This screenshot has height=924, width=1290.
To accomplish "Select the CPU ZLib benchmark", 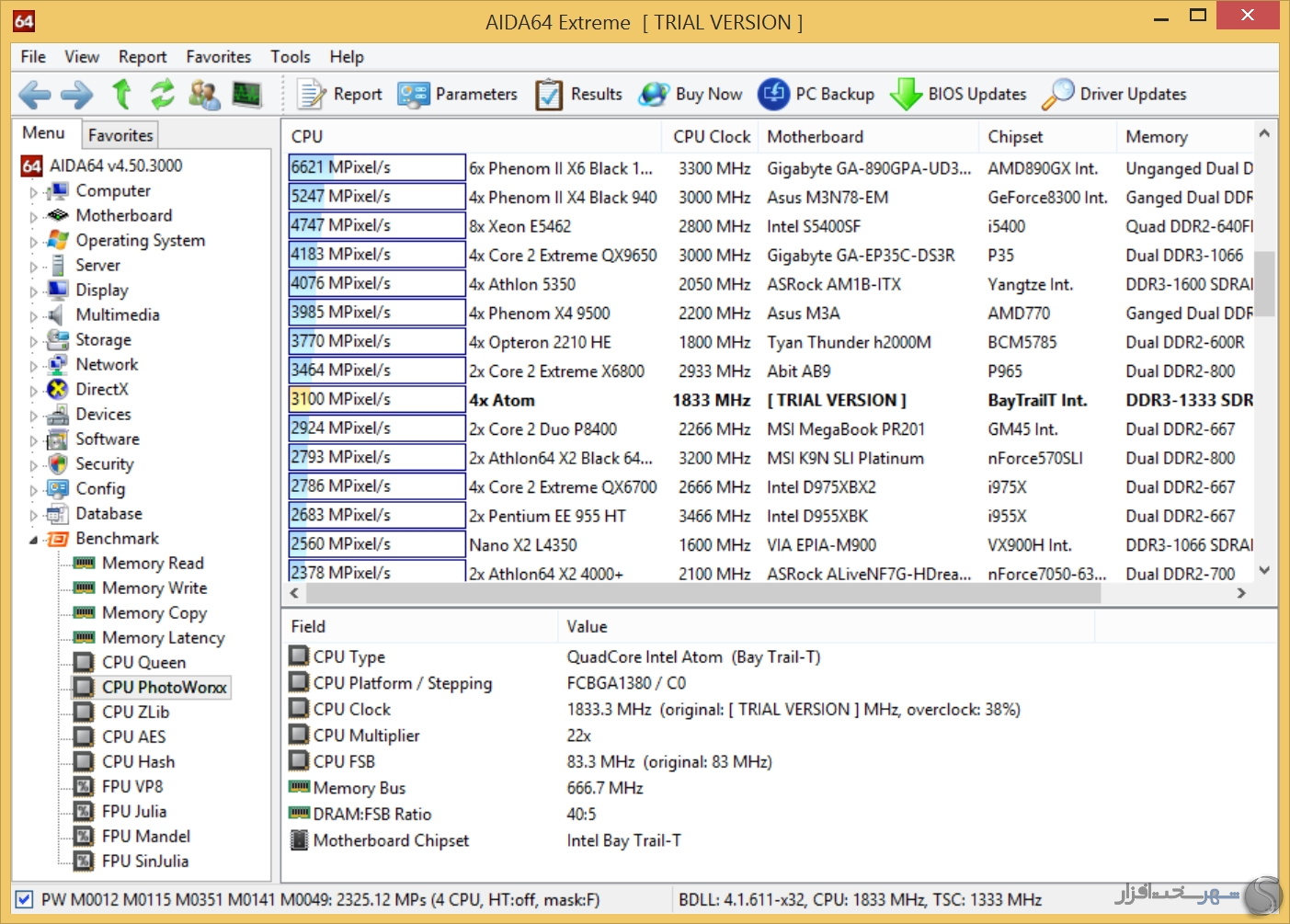I will pyautogui.click(x=135, y=712).
